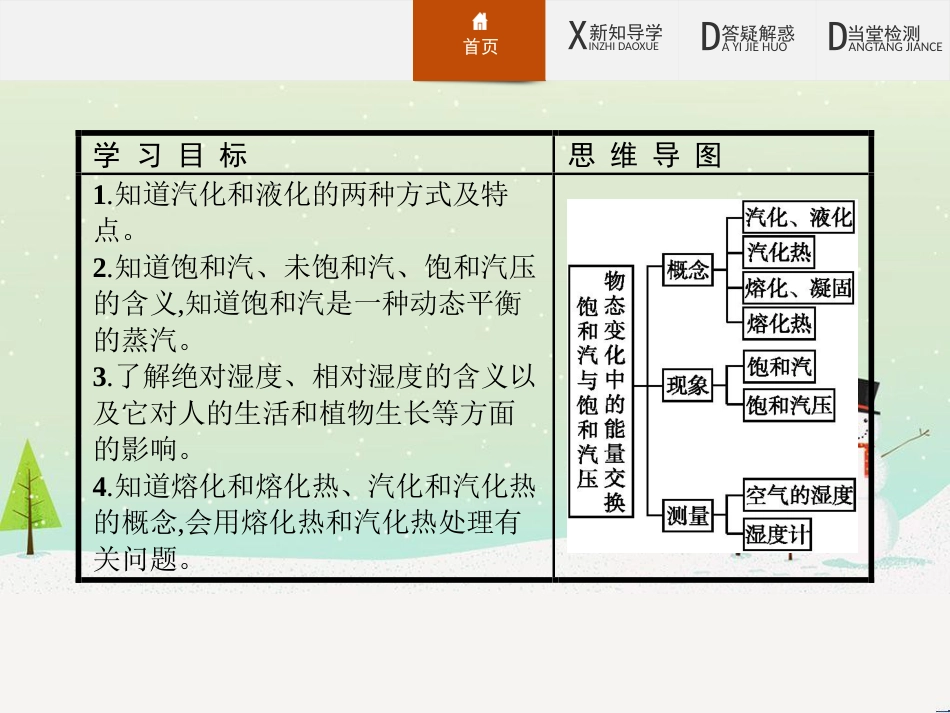
Task: Select the 熔化、凝固 box in the diagram
Action: pyautogui.click(x=799, y=288)
